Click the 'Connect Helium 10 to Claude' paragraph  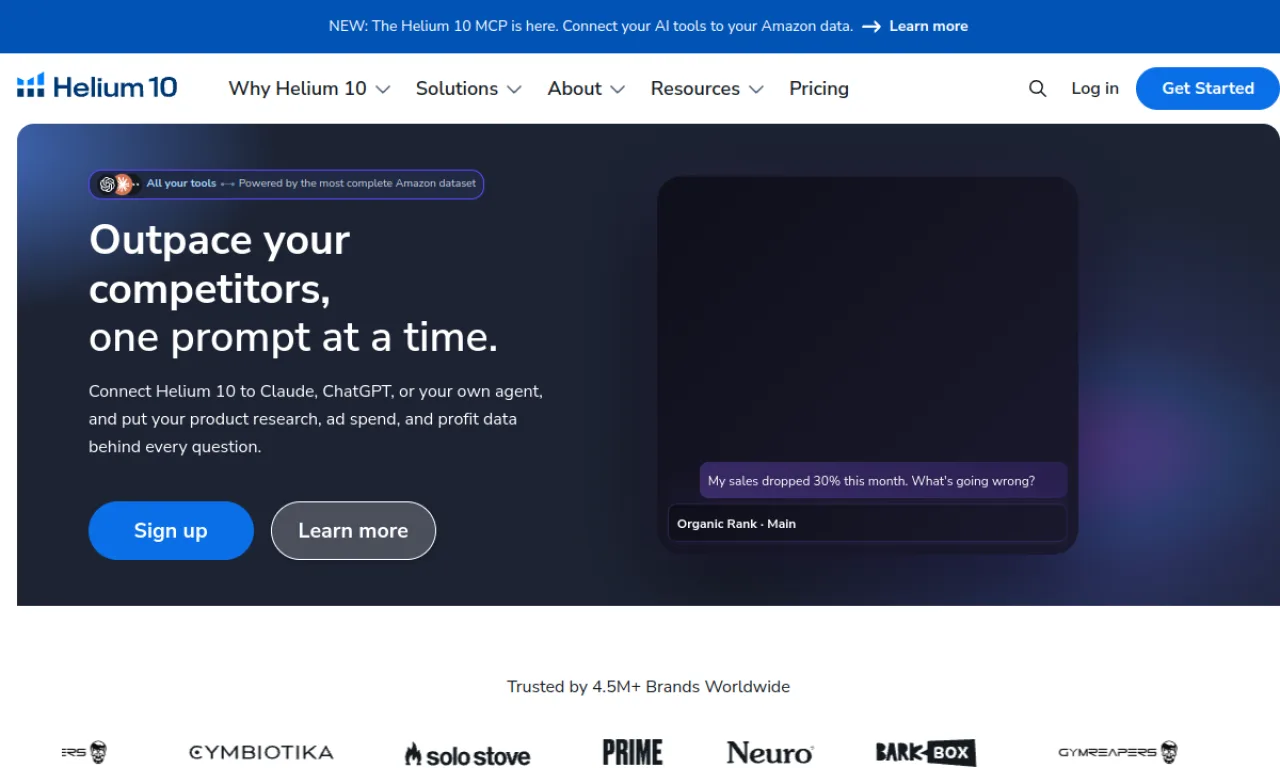click(x=316, y=419)
